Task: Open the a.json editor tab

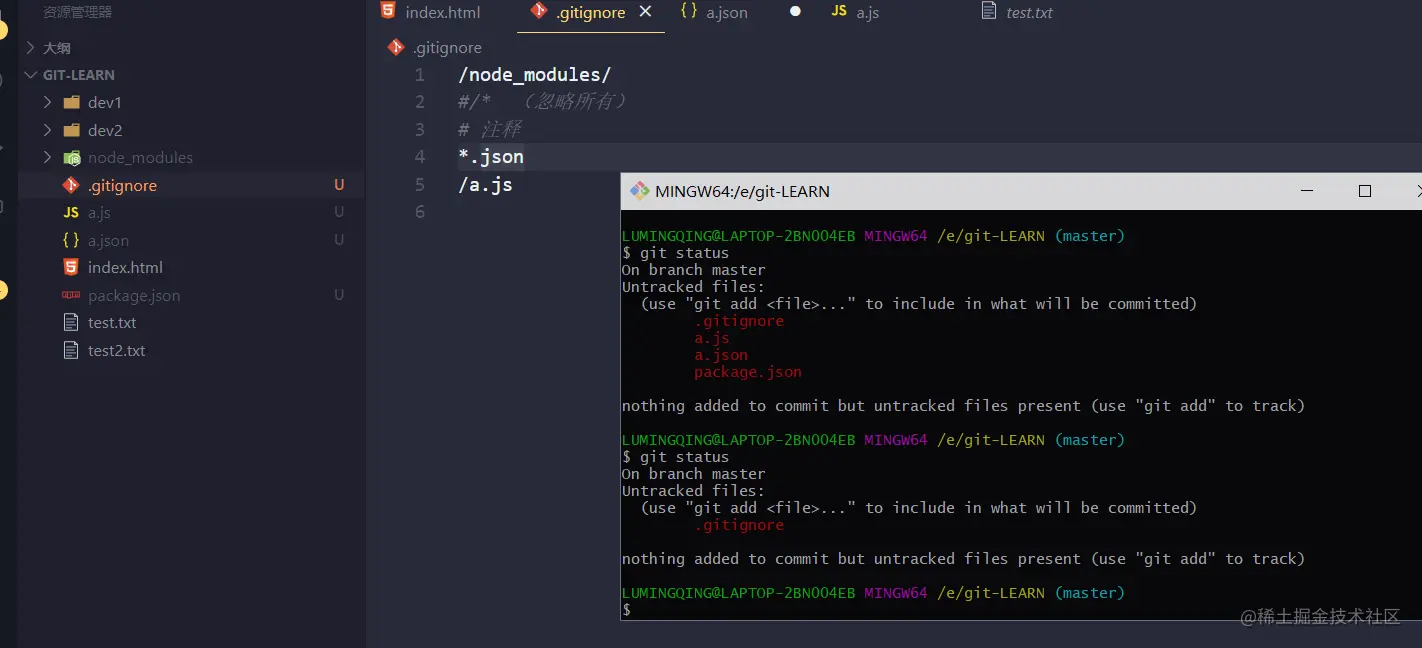Action: coord(727,13)
